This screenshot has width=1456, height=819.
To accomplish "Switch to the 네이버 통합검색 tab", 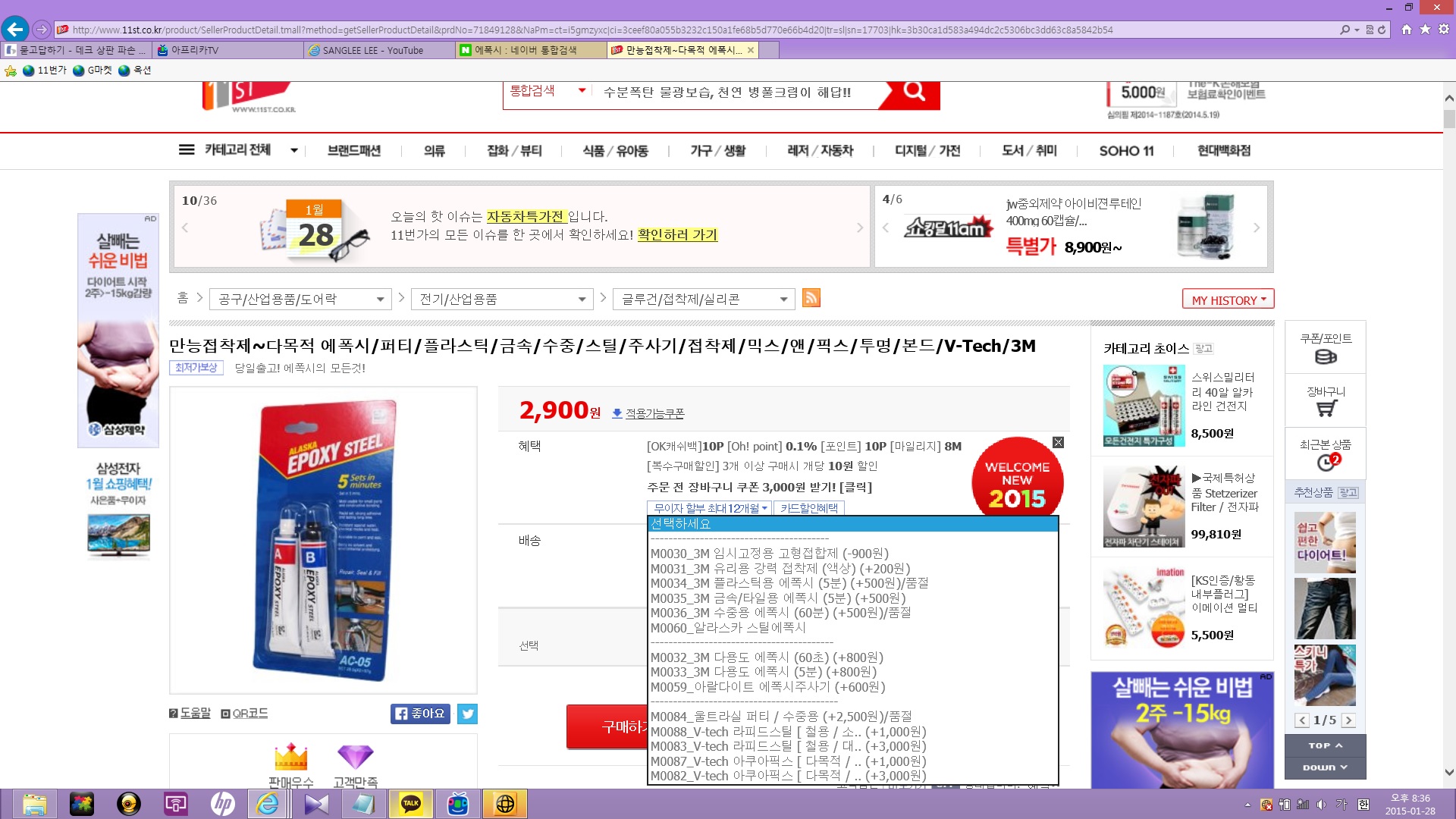I will pos(530,50).
